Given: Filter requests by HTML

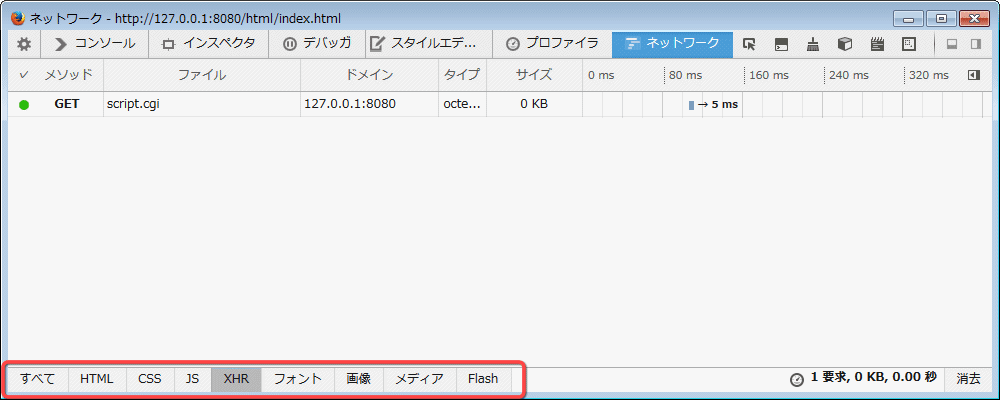Looking at the screenshot, I should (97, 379).
